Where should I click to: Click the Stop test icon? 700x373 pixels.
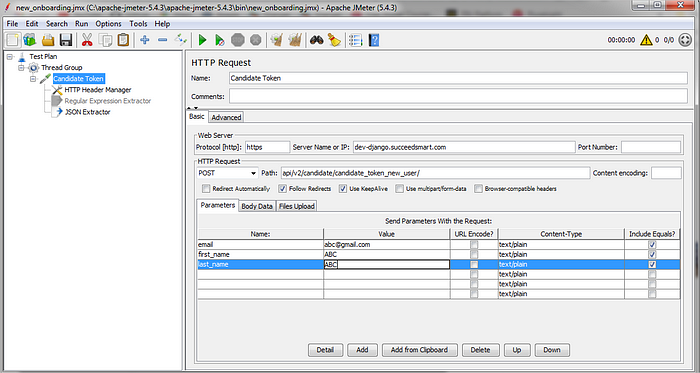click(x=238, y=40)
